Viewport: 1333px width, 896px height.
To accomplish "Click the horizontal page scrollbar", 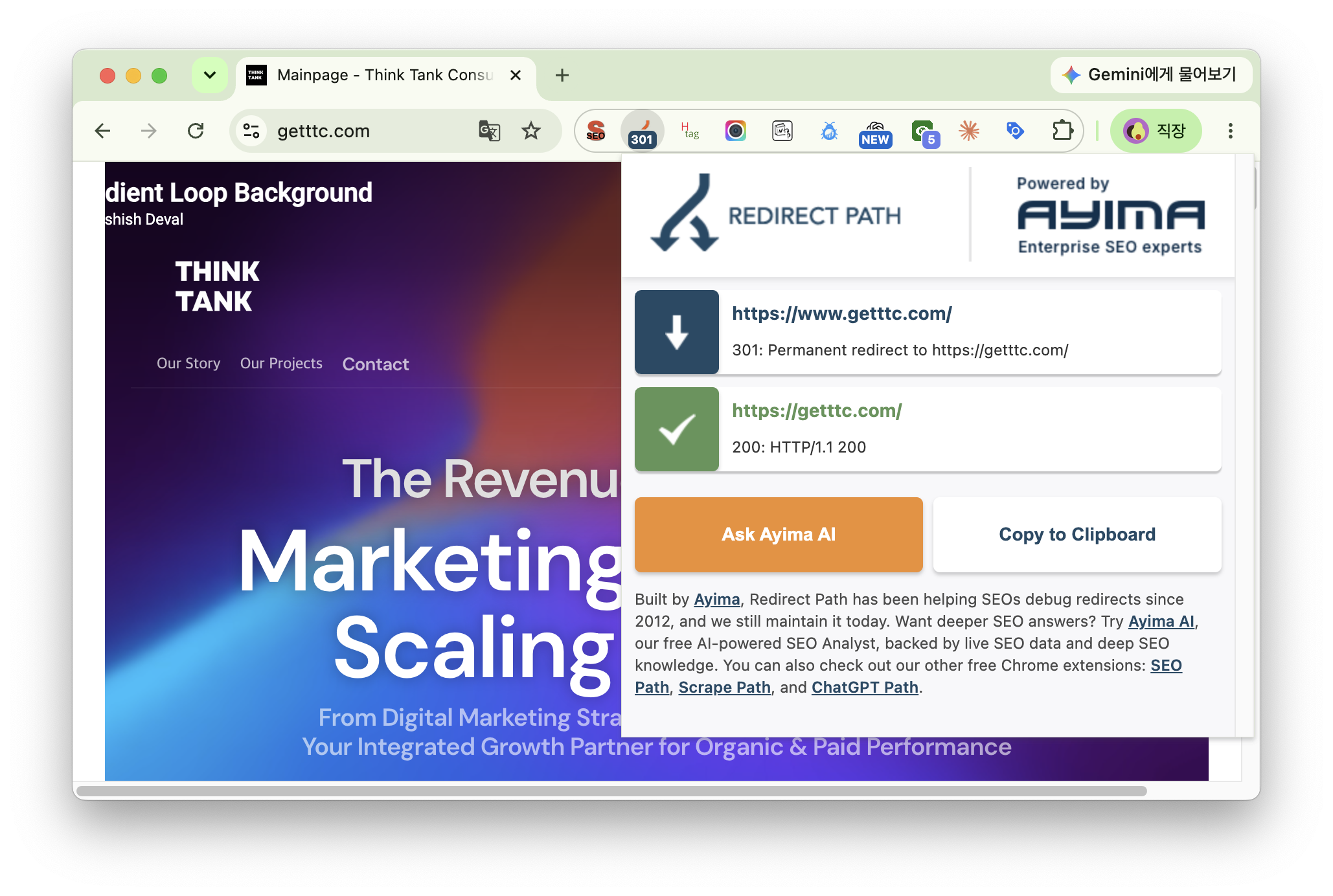I will point(611,791).
